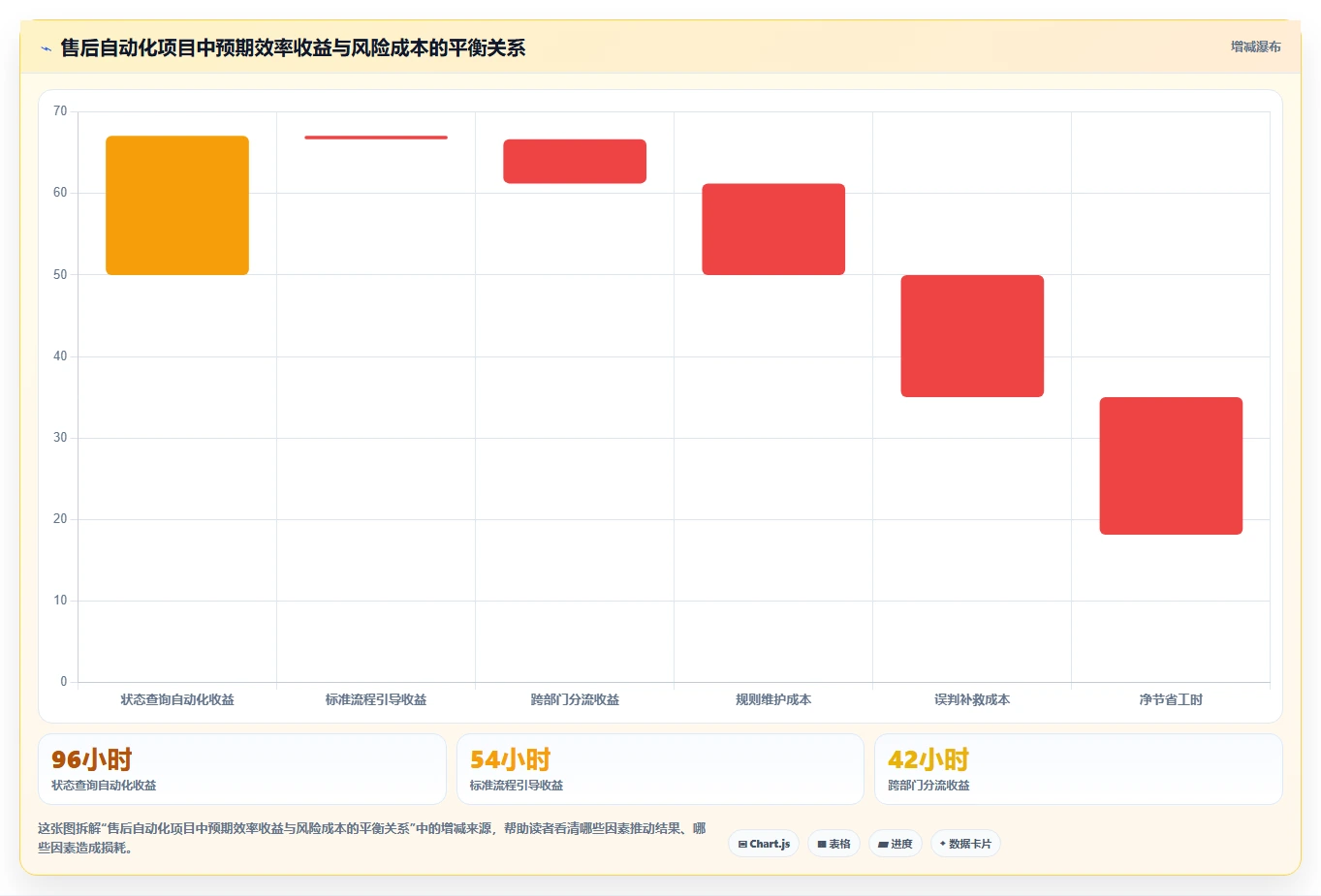The height and width of the screenshot is (896, 1321).
Task: Select the 数据卡片 chip
Action: pyautogui.click(x=965, y=844)
